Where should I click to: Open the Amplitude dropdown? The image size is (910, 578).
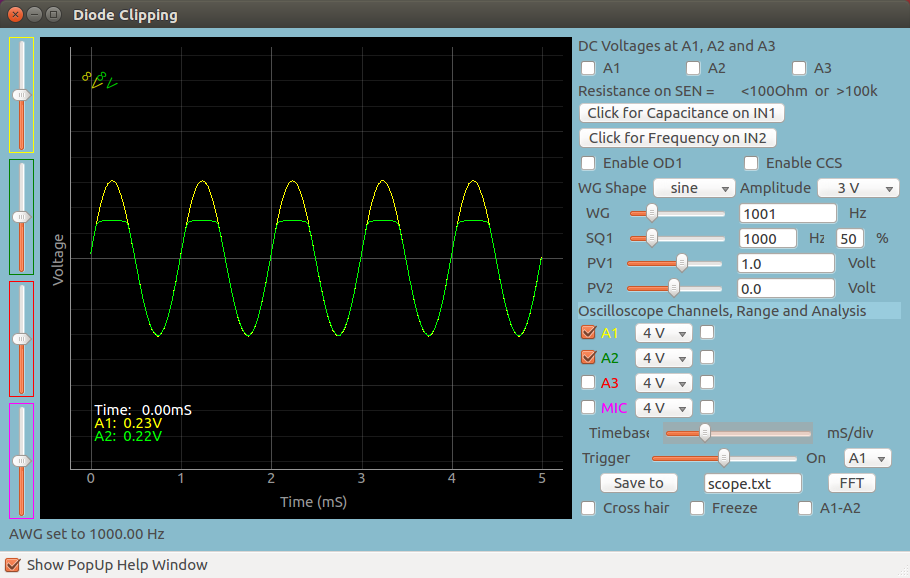858,187
